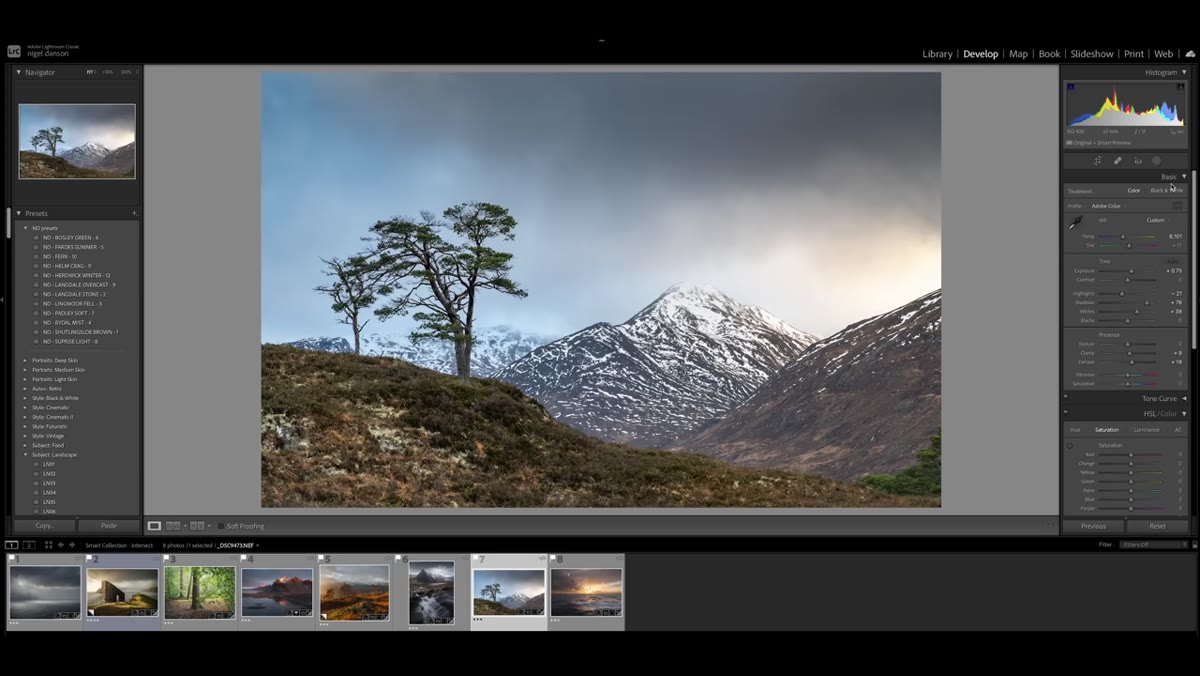Screen dimensions: 1200x676
Task: Select filmstrip thumbnail 8 sunset seascape
Action: [x=586, y=592]
